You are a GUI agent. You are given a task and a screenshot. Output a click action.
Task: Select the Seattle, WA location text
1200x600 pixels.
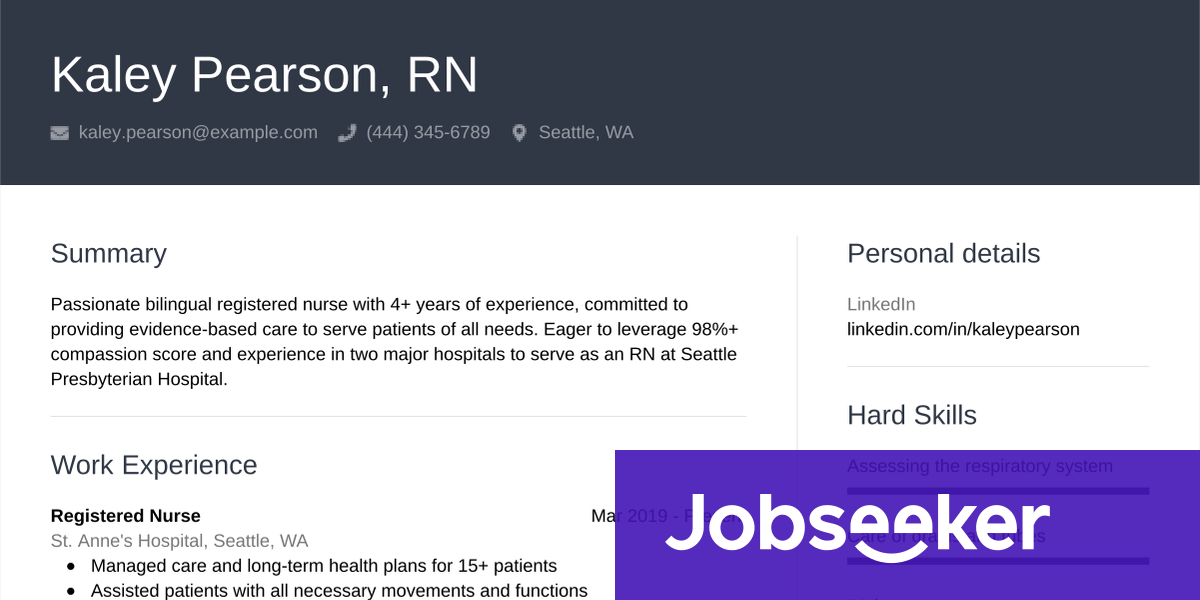click(x=585, y=133)
